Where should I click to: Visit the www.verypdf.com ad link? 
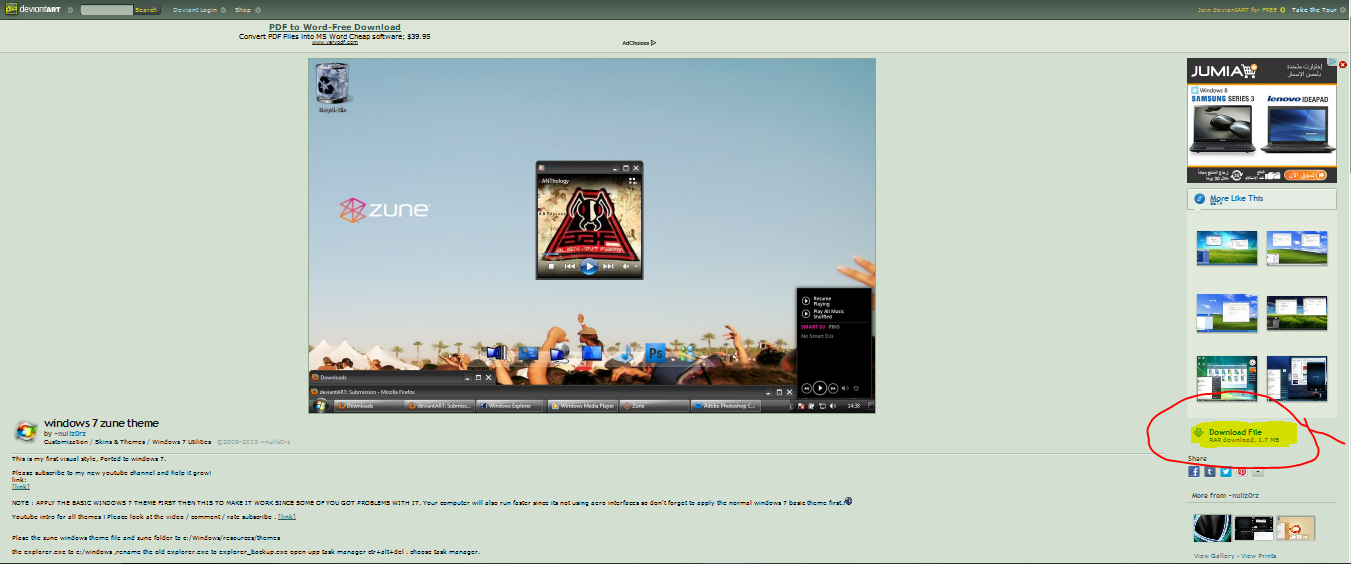(x=335, y=43)
